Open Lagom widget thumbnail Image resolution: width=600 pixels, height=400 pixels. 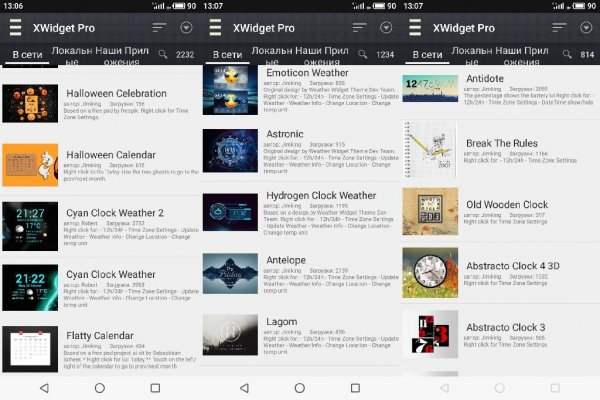(x=230, y=335)
